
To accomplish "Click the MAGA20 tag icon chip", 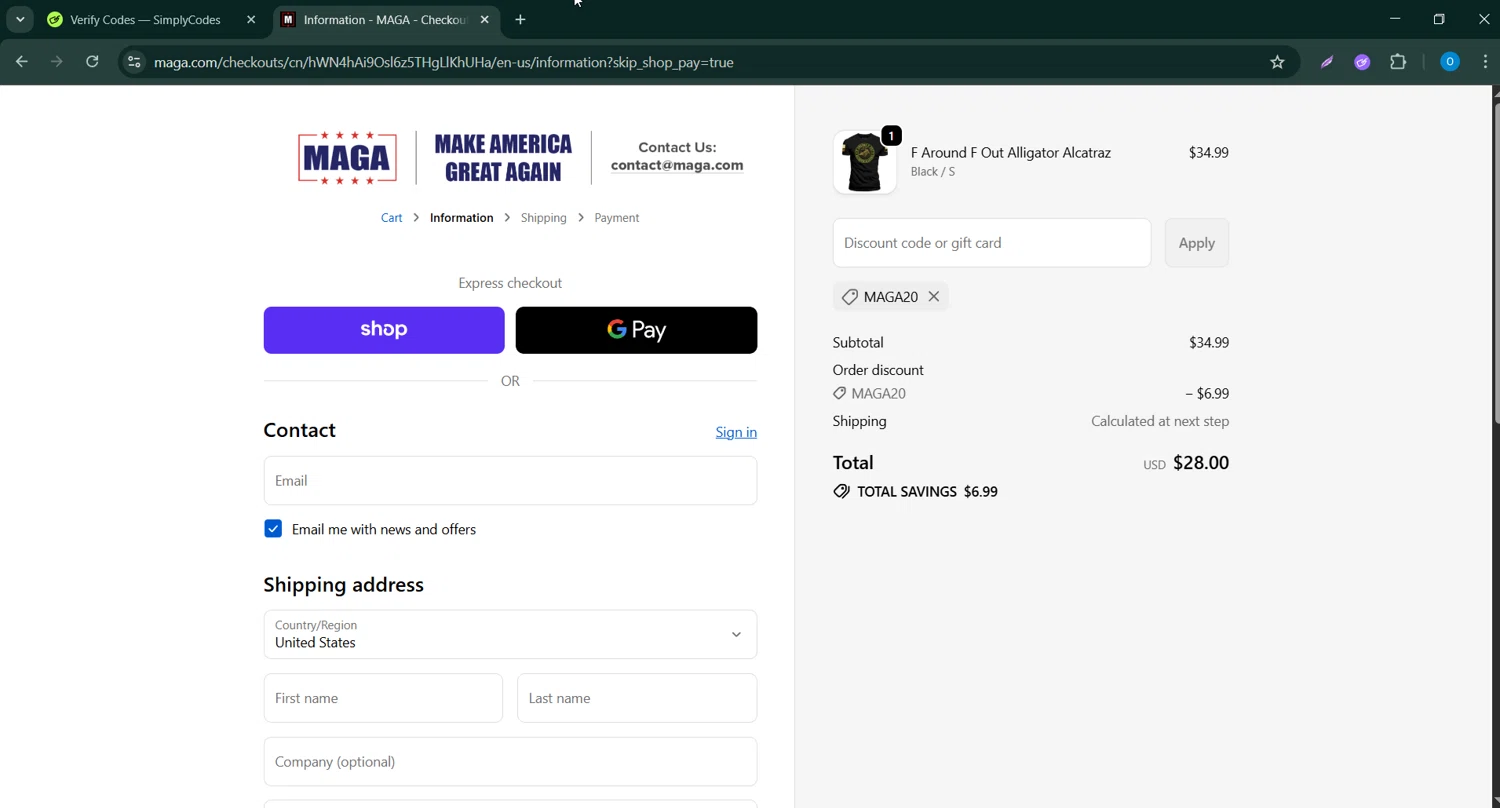I will 849,297.
